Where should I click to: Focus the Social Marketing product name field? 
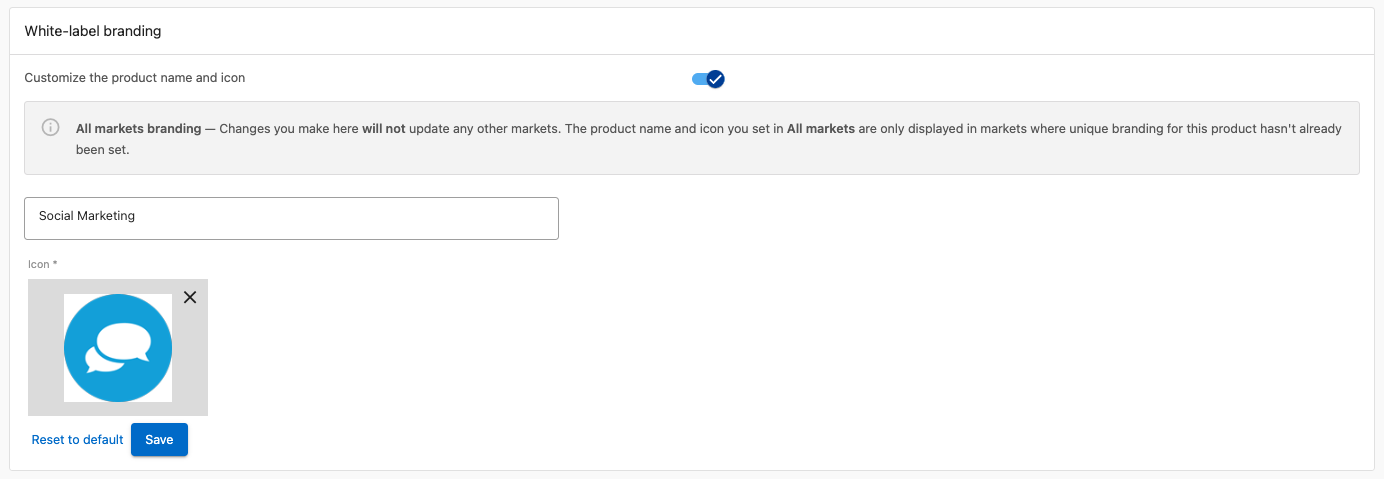[x=291, y=218]
